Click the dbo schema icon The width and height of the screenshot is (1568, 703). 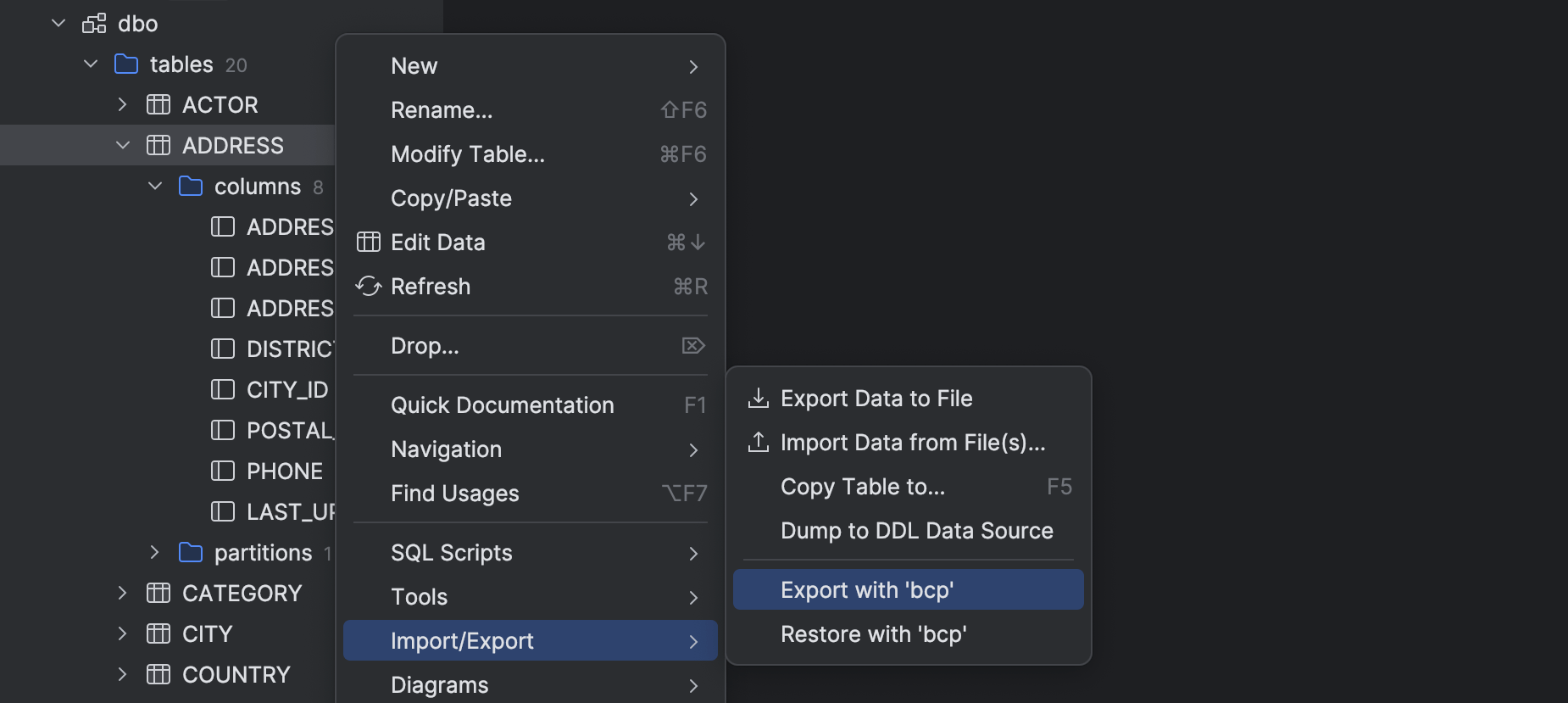(94, 24)
